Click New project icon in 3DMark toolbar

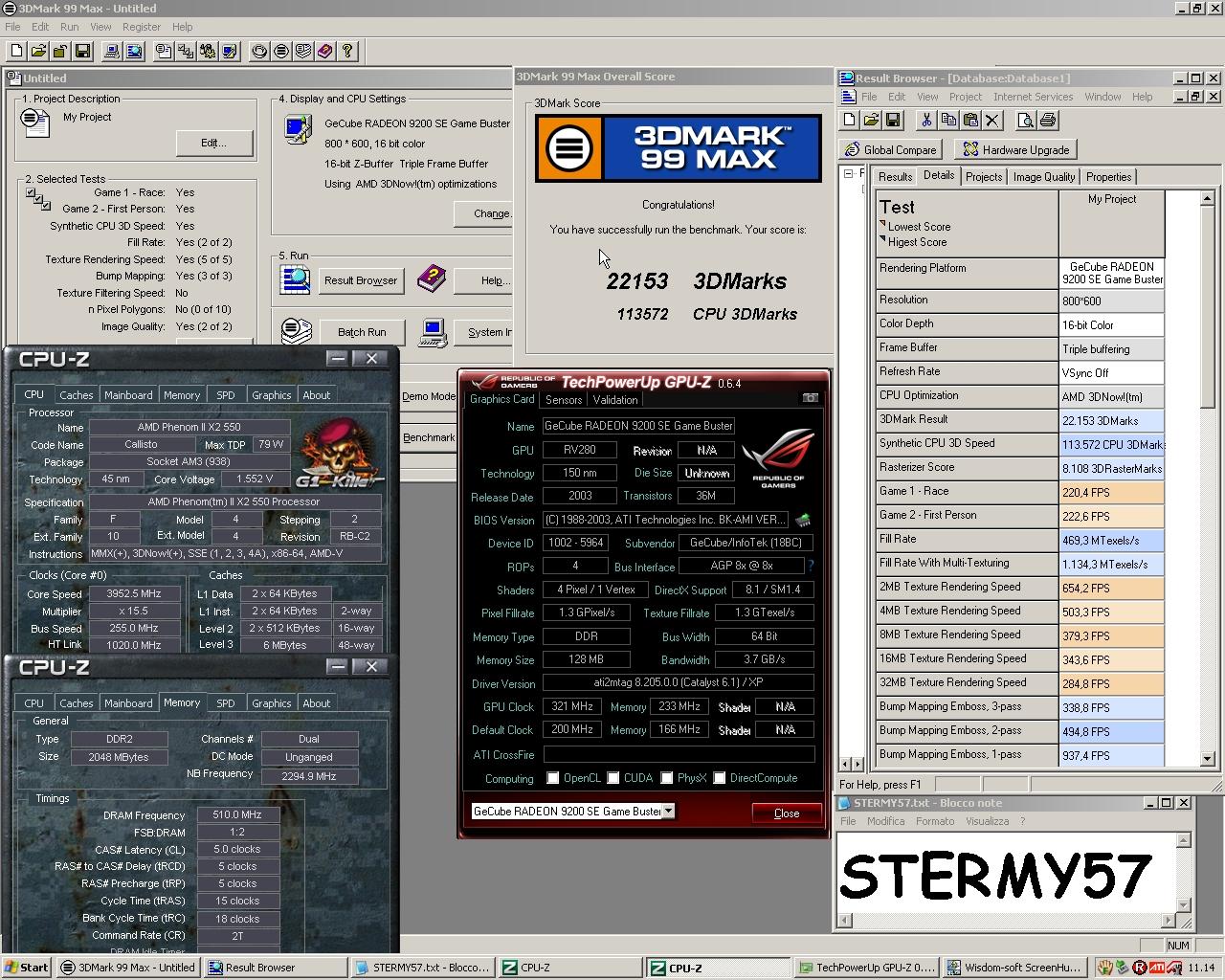tap(16, 51)
